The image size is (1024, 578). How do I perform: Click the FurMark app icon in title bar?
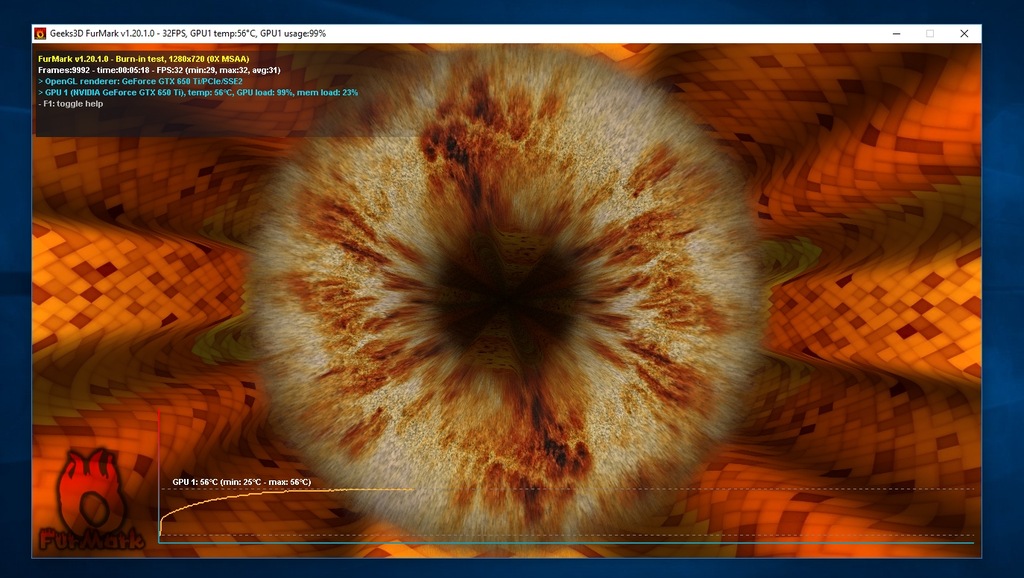(x=40, y=33)
